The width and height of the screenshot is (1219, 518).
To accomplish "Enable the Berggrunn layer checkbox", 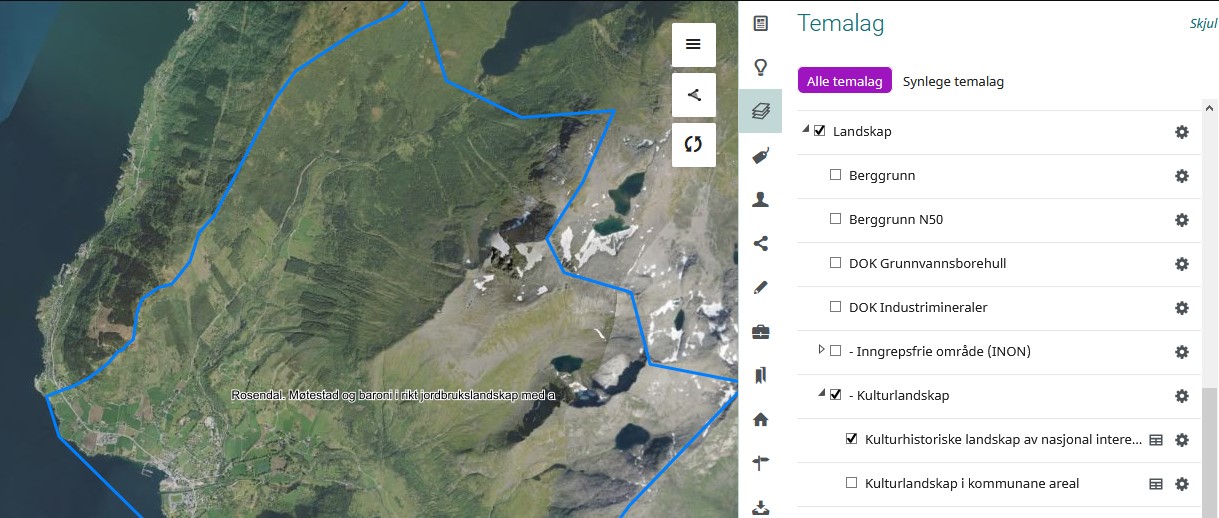I will point(836,176).
